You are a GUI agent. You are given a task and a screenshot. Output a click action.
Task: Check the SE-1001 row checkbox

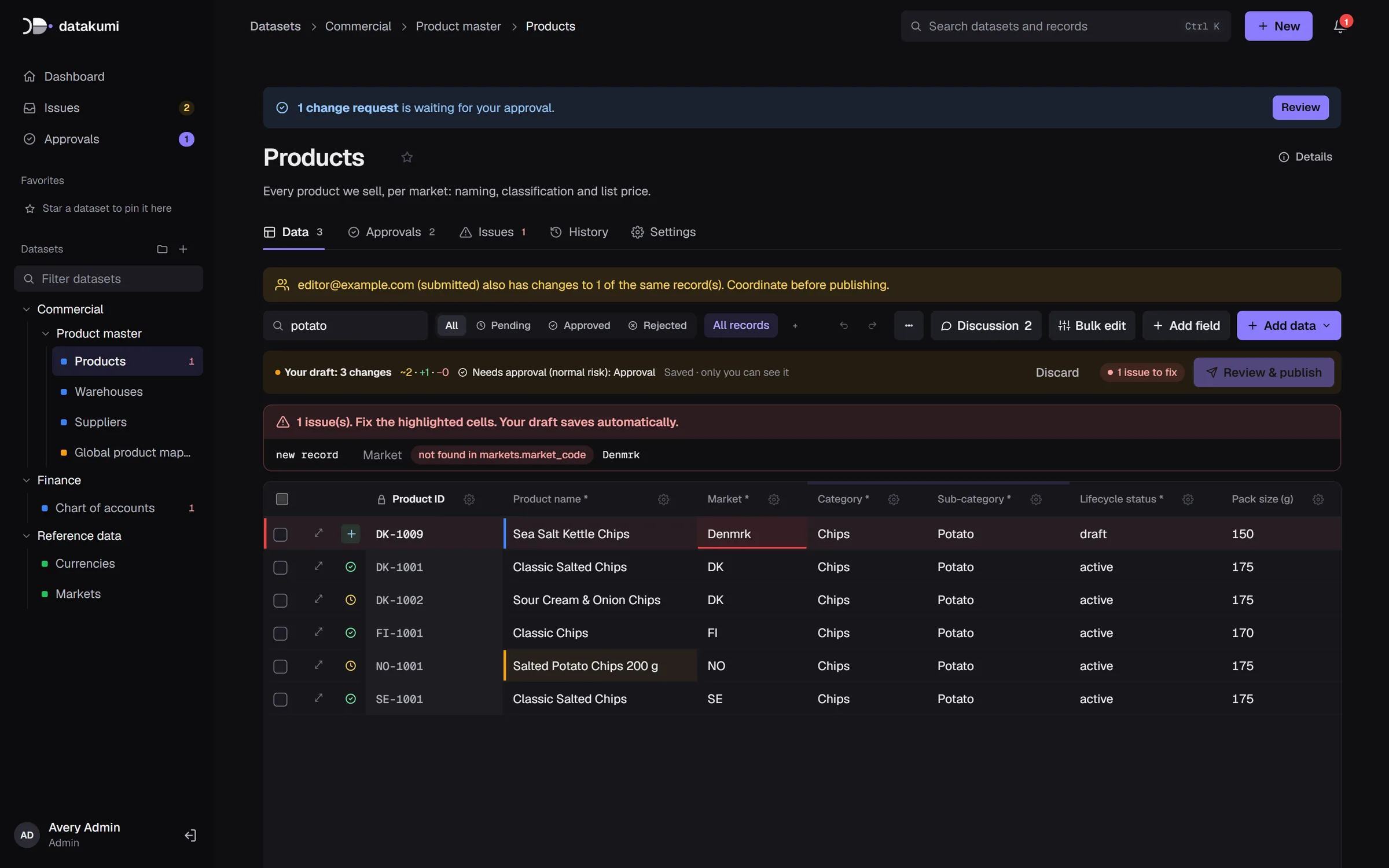[x=281, y=700]
